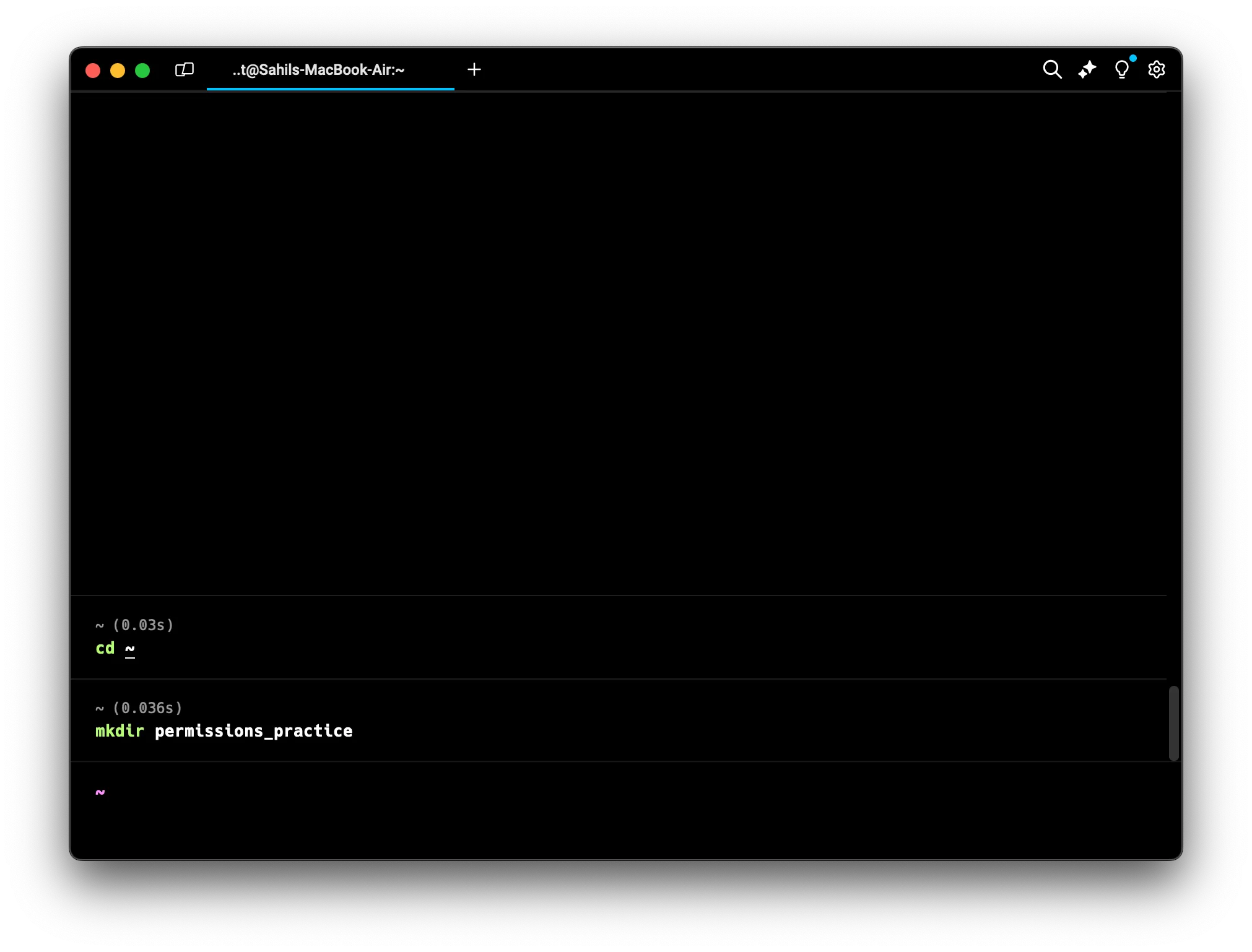Image resolution: width=1252 pixels, height=952 pixels.
Task: Open the settings gear icon
Action: [1156, 69]
